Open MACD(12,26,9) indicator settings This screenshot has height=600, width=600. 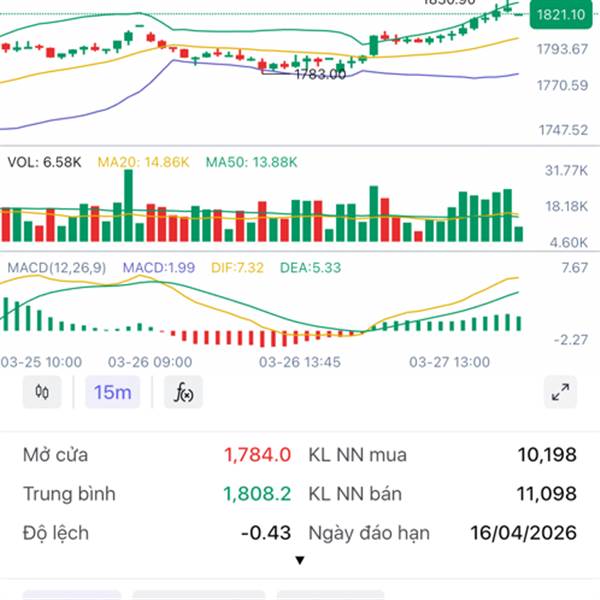tap(57, 267)
